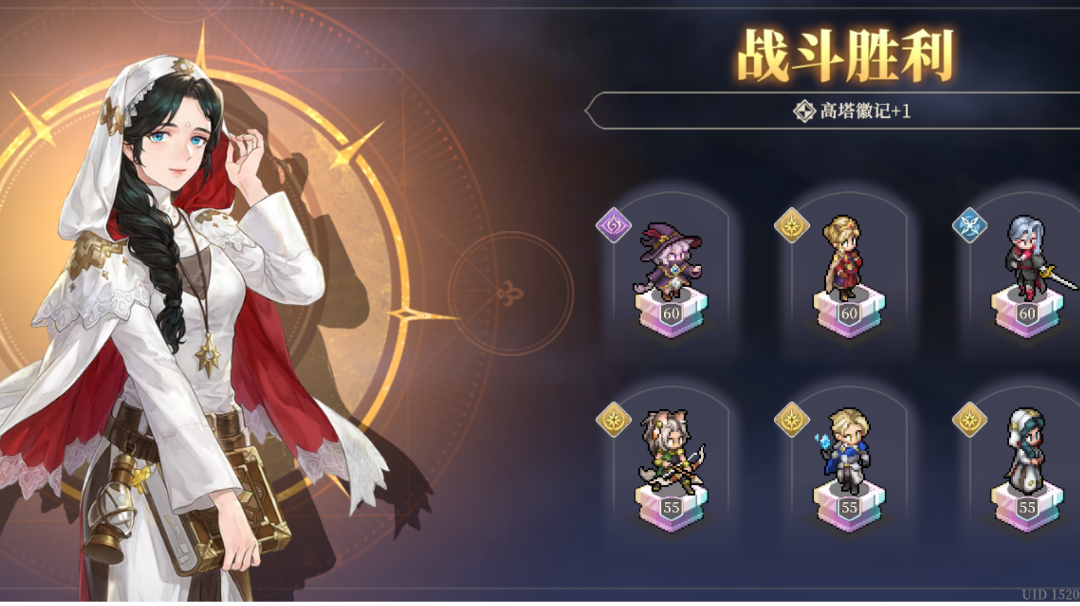Click gold star icon beside white-hooded healer
1080x606 pixels.
click(970, 419)
